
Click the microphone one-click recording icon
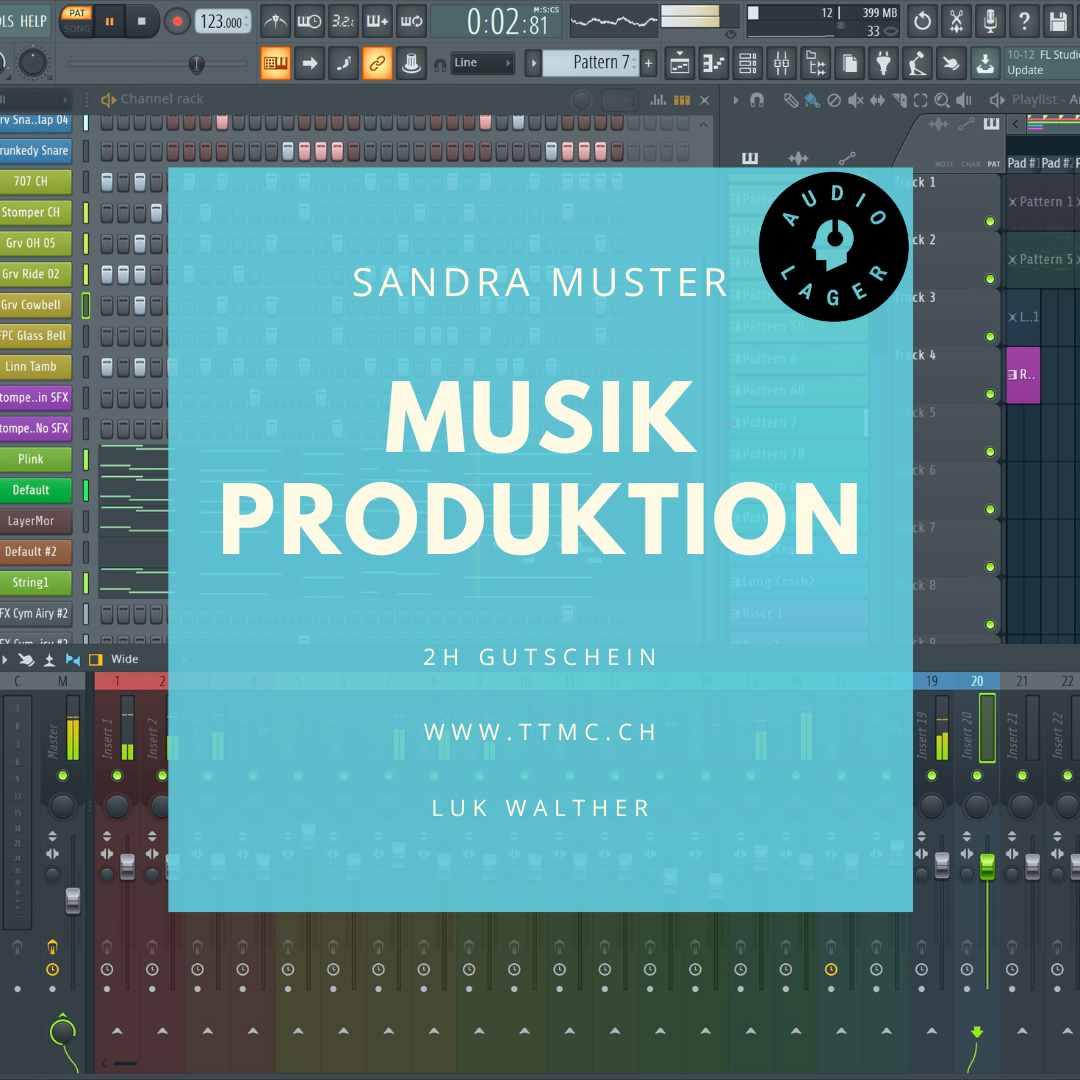coord(990,21)
